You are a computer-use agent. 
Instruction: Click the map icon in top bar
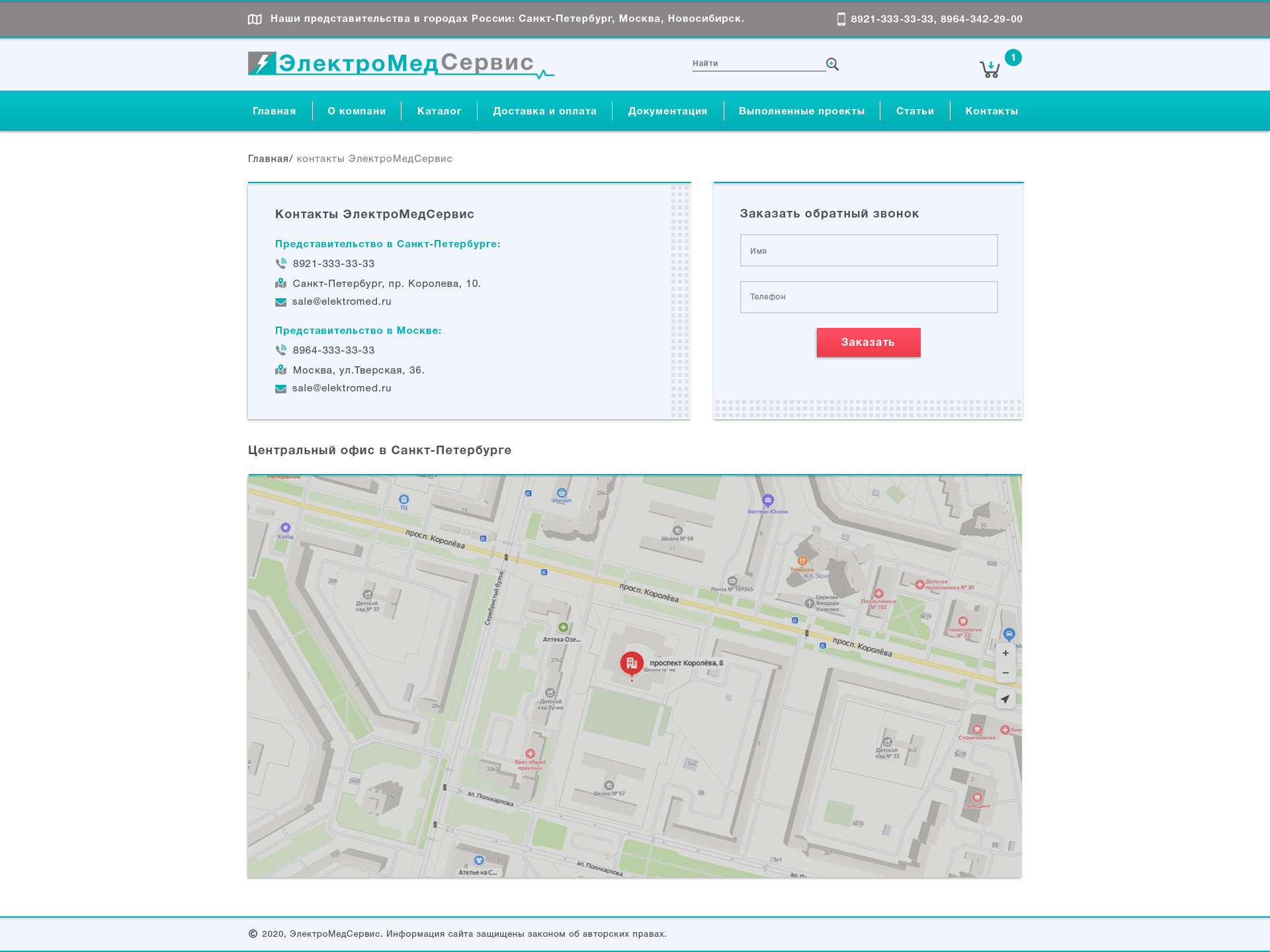[255, 19]
